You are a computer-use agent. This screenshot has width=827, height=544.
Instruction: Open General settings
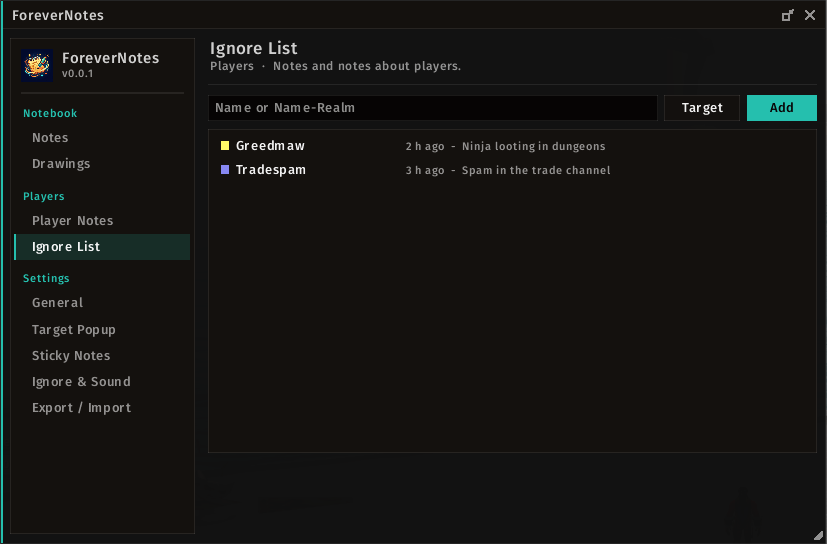(x=57, y=303)
